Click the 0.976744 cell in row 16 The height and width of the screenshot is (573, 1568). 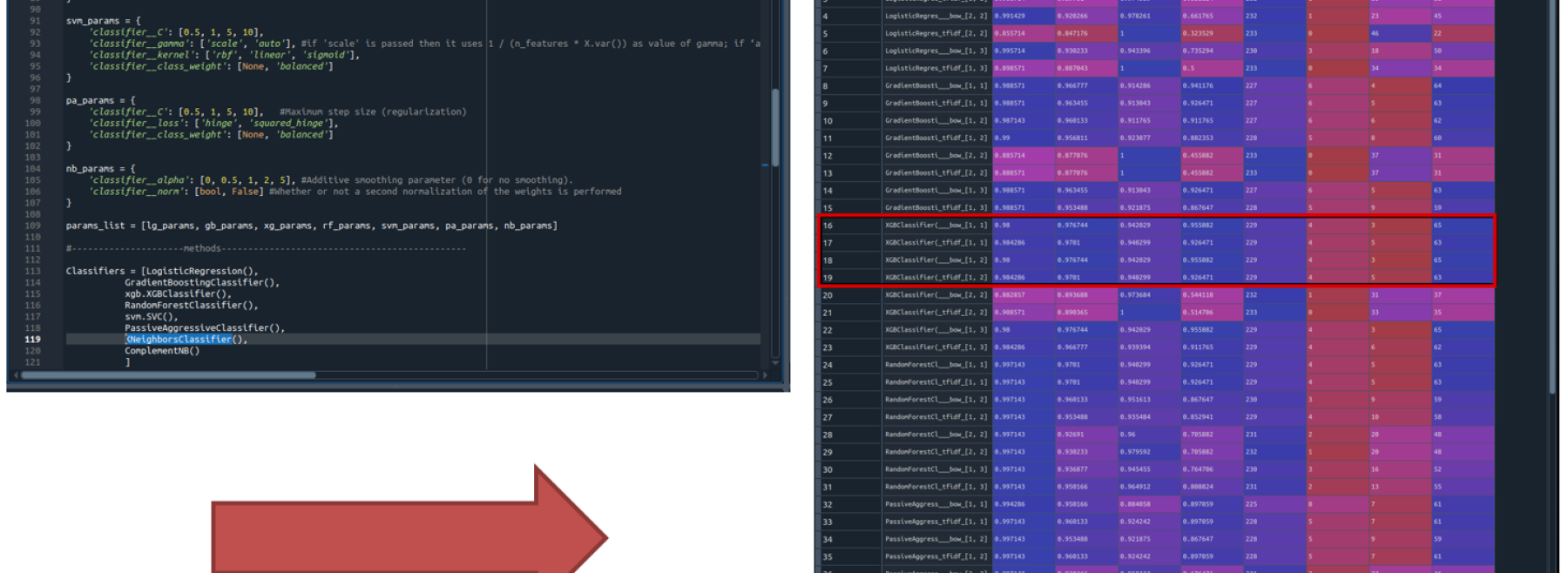tap(1086, 226)
